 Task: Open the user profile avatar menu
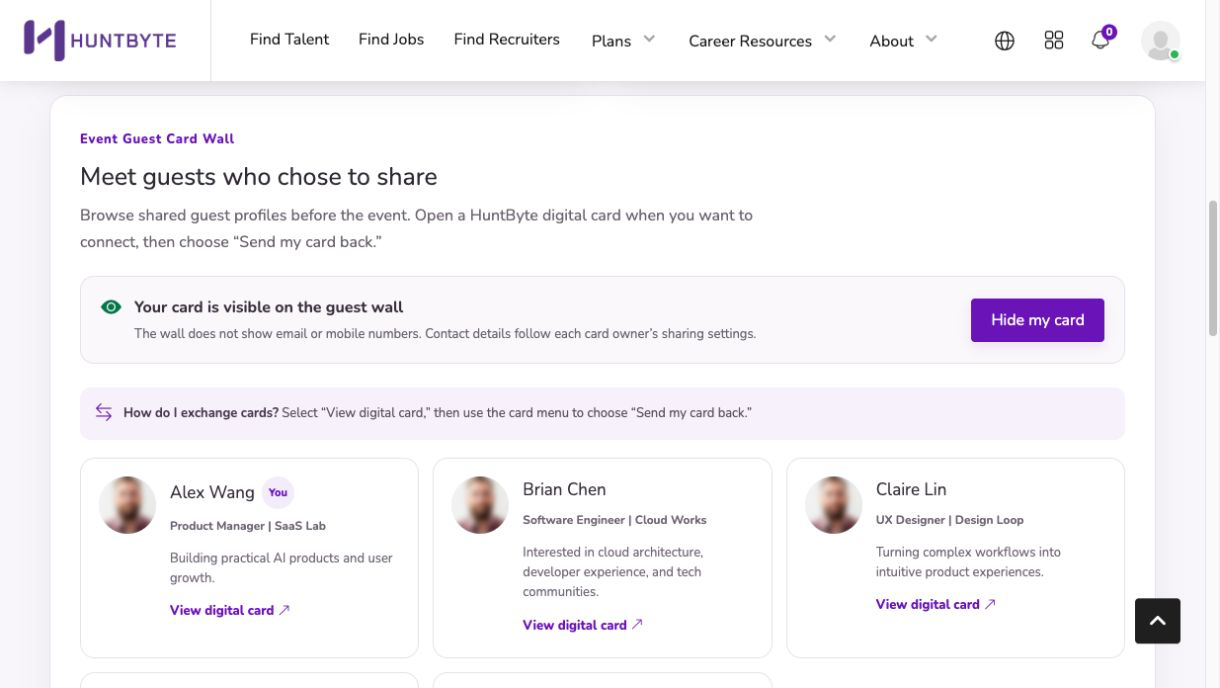point(1160,40)
